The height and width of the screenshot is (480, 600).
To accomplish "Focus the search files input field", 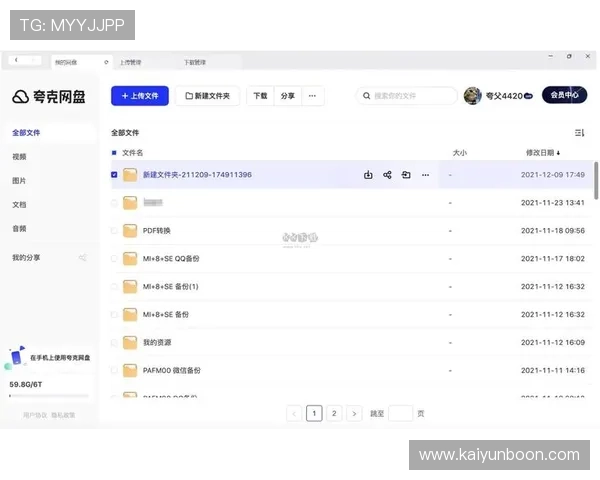I will point(406,96).
